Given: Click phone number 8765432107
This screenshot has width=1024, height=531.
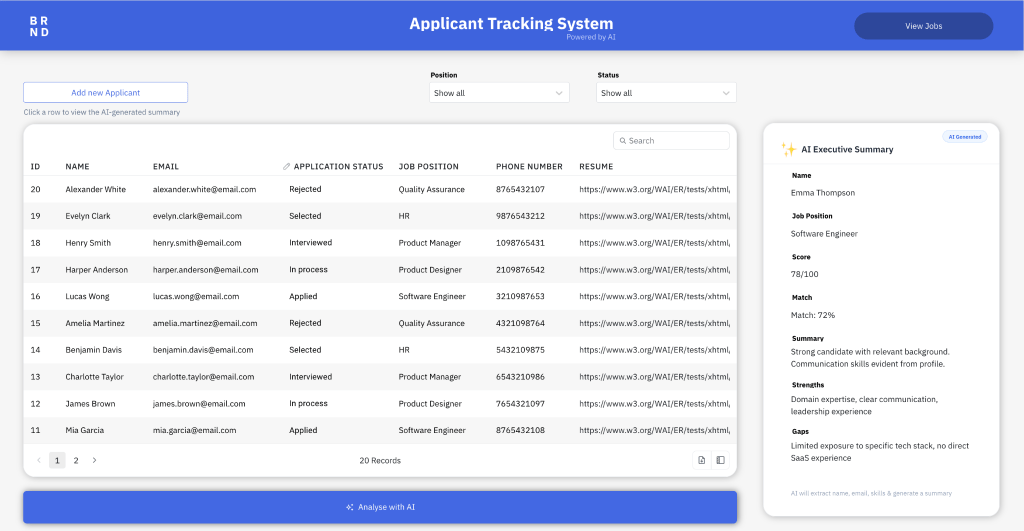Looking at the screenshot, I should point(520,189).
